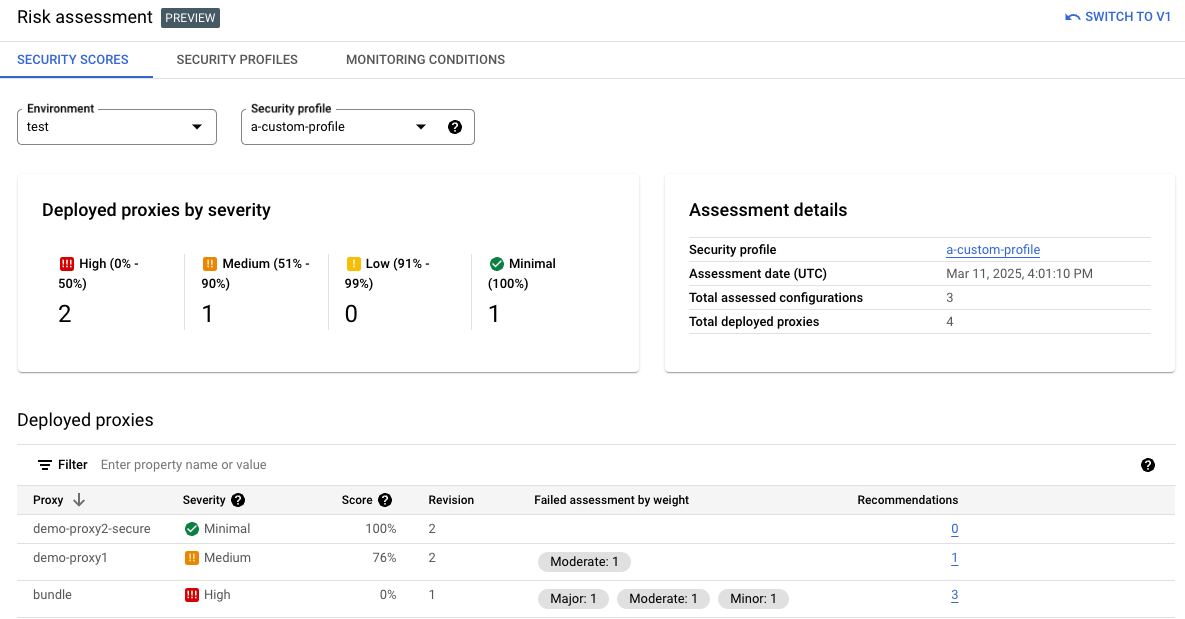
Task: Click the Medium severity icon next to demo-proxy1
Action: [192, 558]
